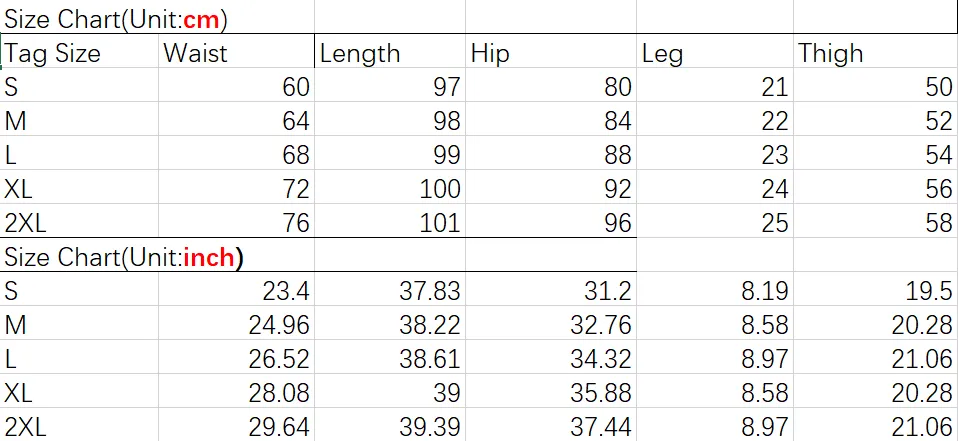
Task: Select the cell showing 8.19
Action: [x=715, y=289]
